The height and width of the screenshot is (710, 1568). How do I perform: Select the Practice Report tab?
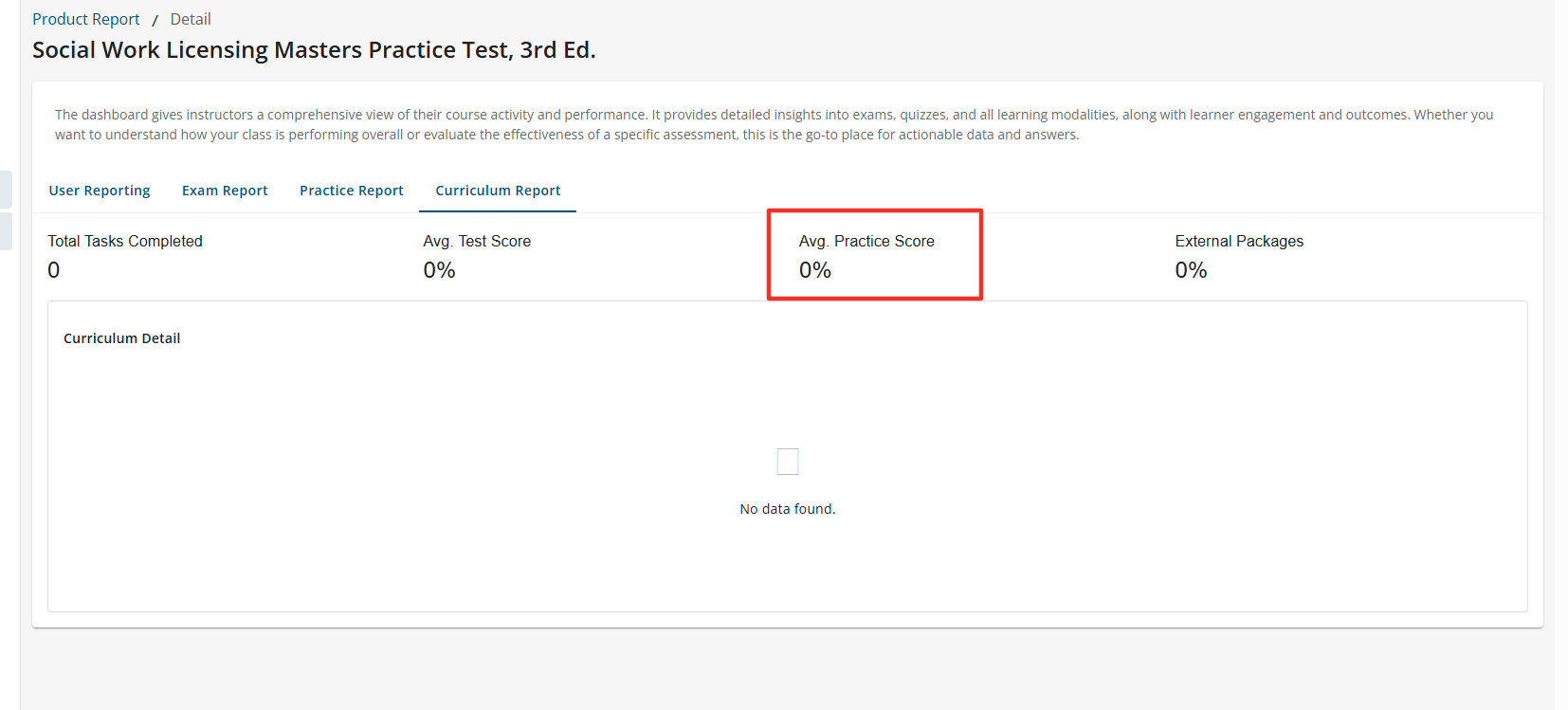(x=352, y=191)
